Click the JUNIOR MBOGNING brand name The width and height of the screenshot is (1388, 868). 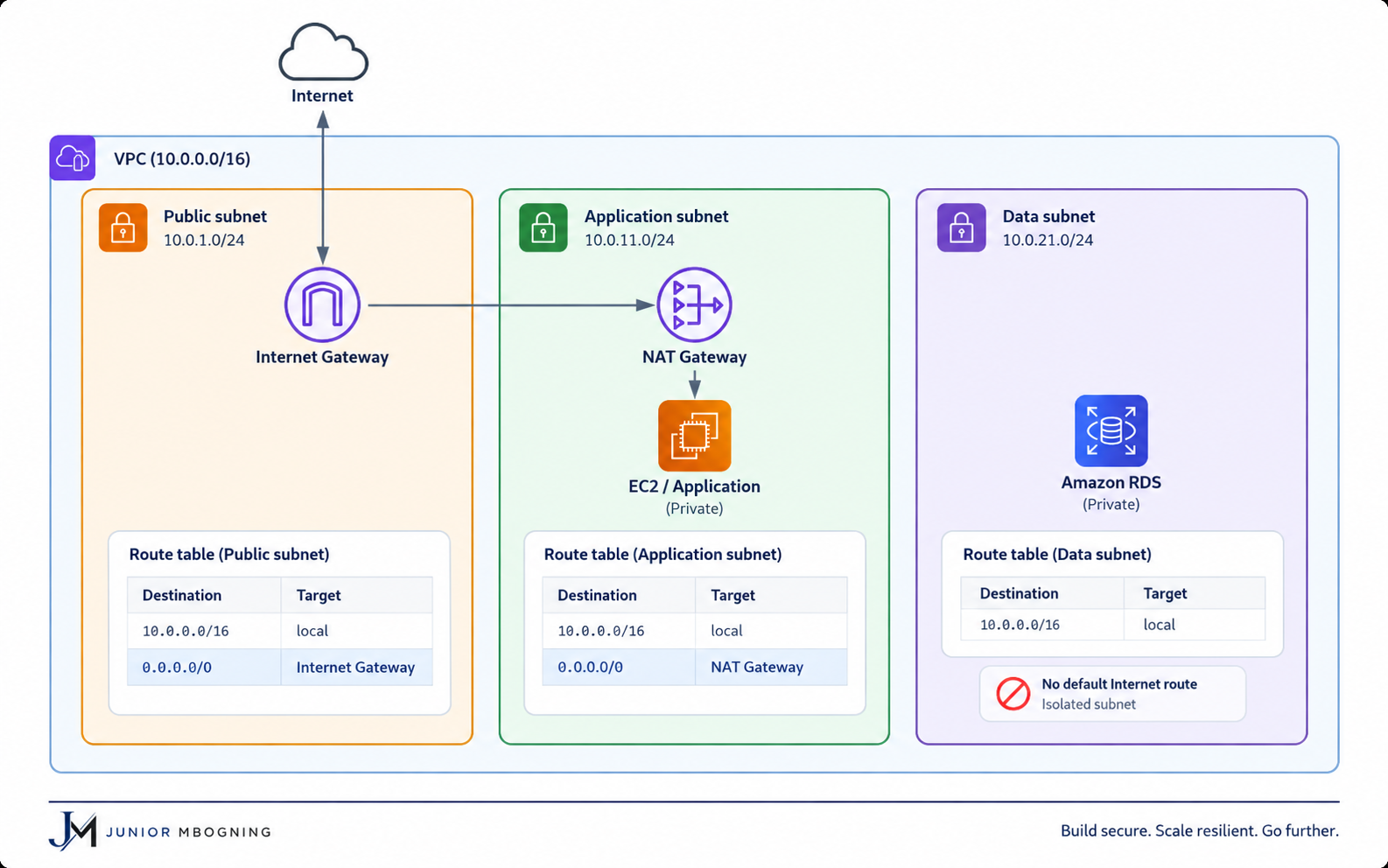[x=188, y=832]
